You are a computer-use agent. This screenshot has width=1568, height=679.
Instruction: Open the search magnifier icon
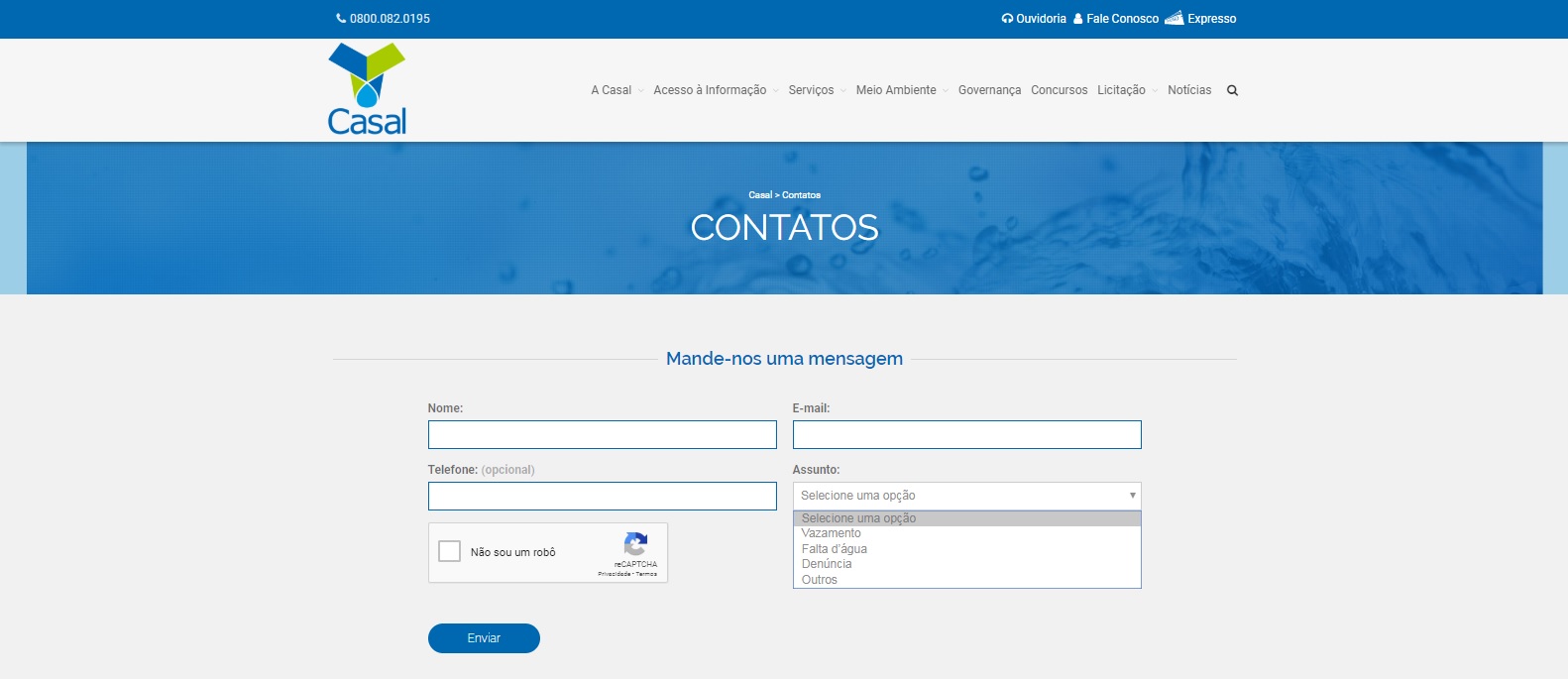pyautogui.click(x=1232, y=90)
